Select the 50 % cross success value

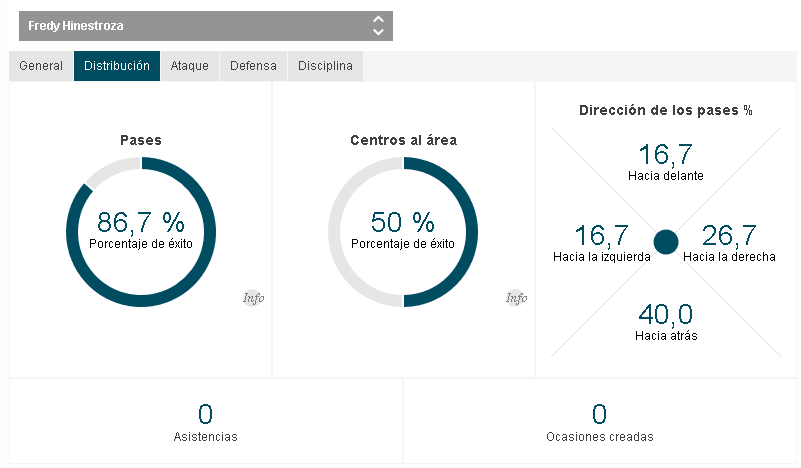point(403,222)
